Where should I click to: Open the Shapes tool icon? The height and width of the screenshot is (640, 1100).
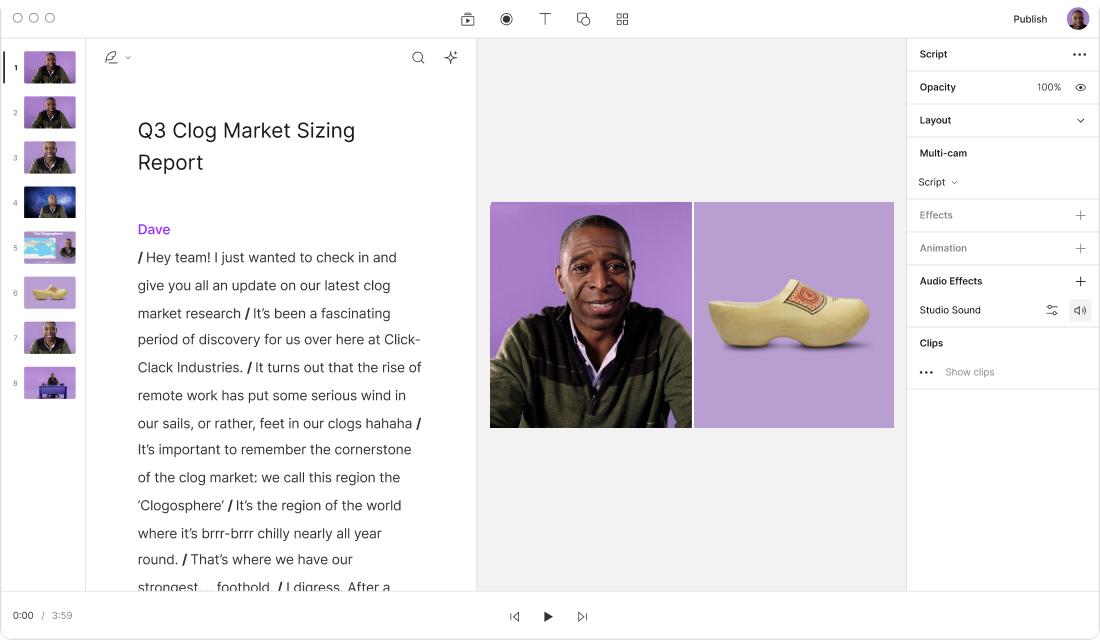click(583, 19)
